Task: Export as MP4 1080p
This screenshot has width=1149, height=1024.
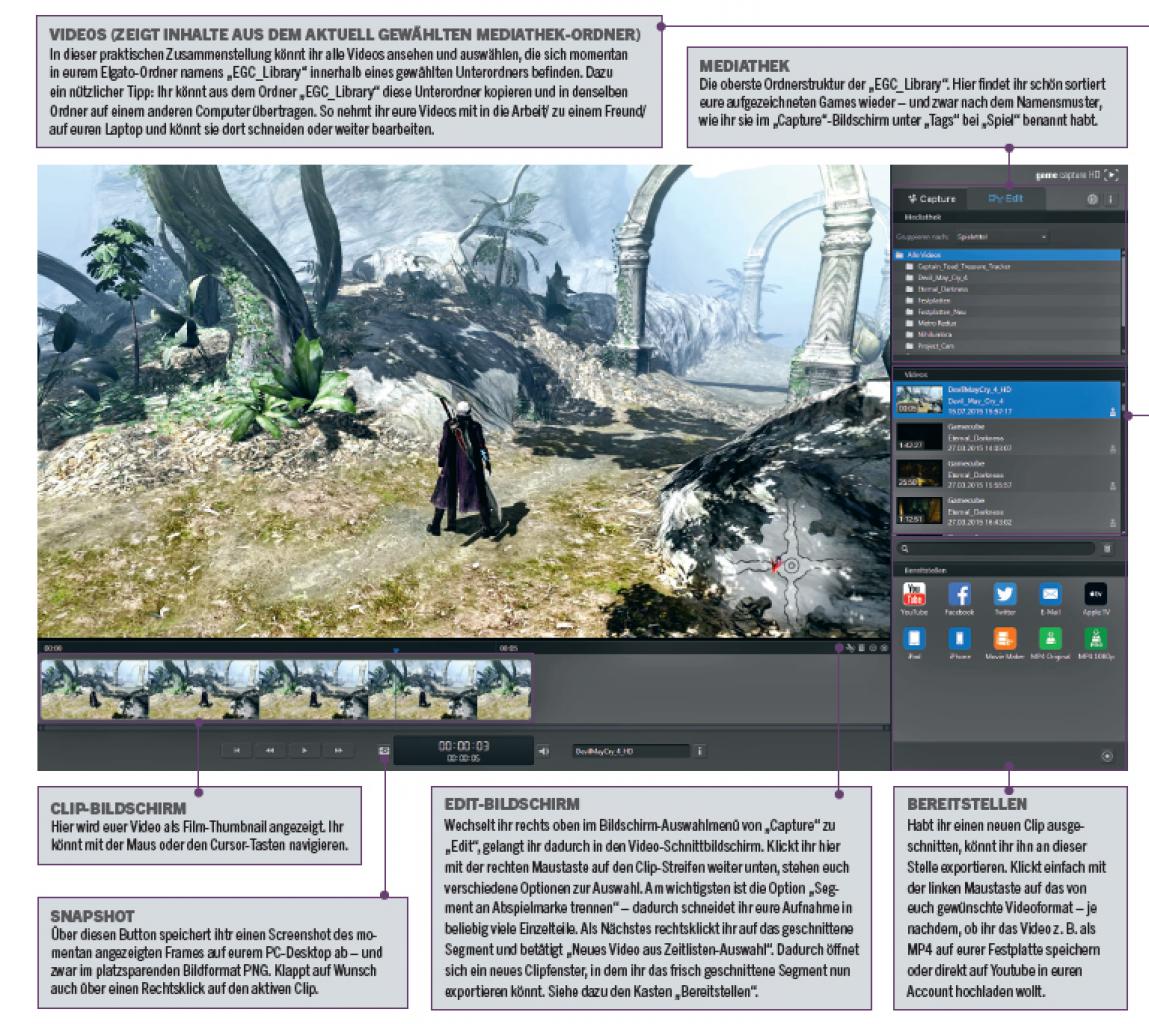Action: click(1096, 638)
